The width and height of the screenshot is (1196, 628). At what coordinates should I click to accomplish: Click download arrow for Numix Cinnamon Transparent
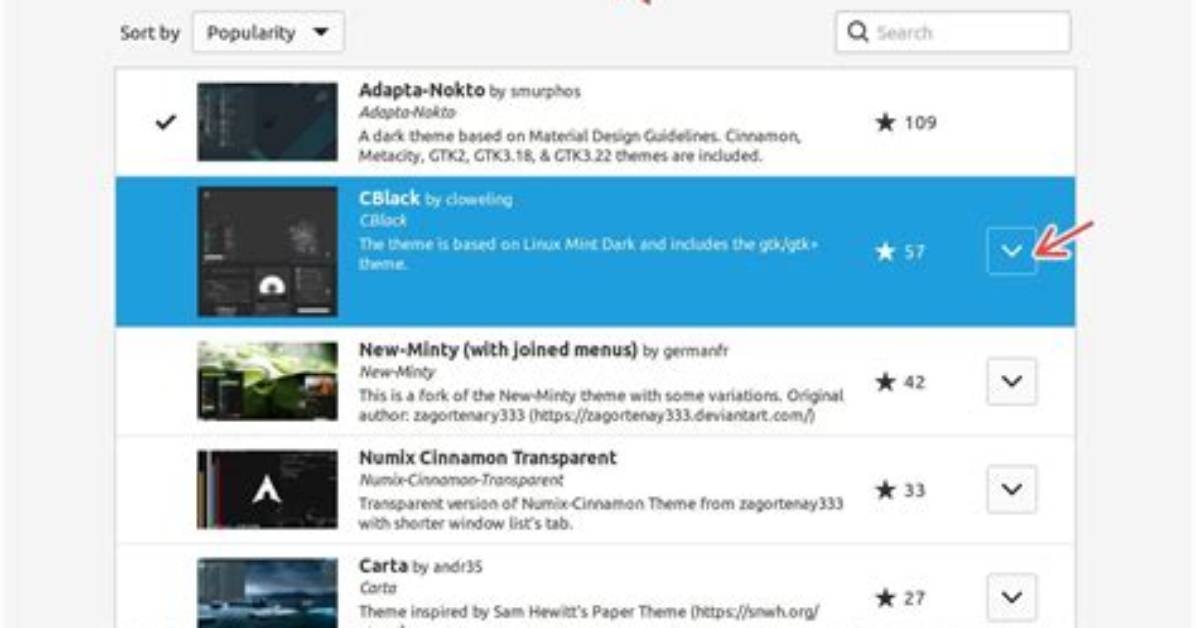(1011, 489)
